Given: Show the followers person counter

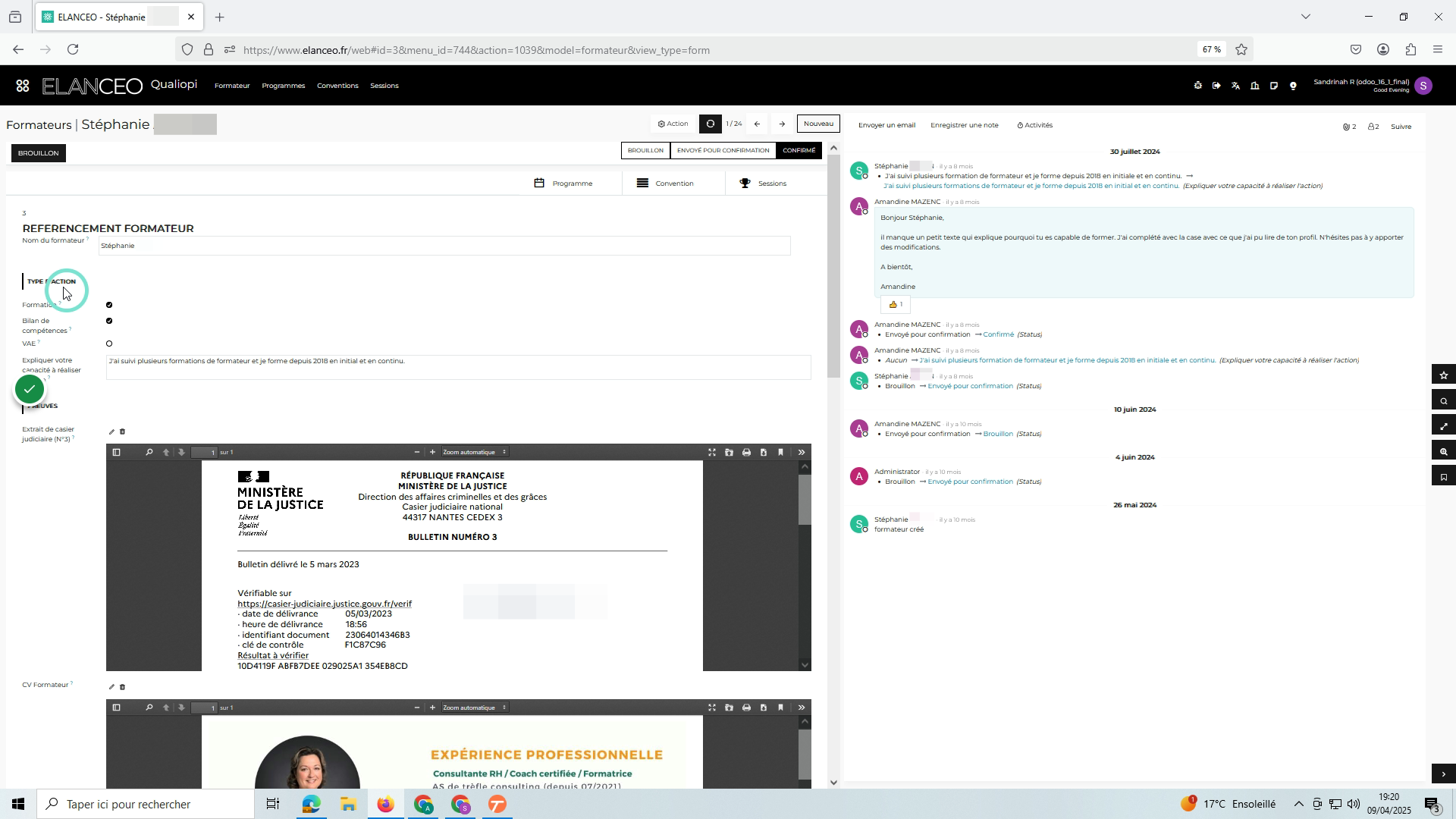Looking at the screenshot, I should pyautogui.click(x=1373, y=127).
